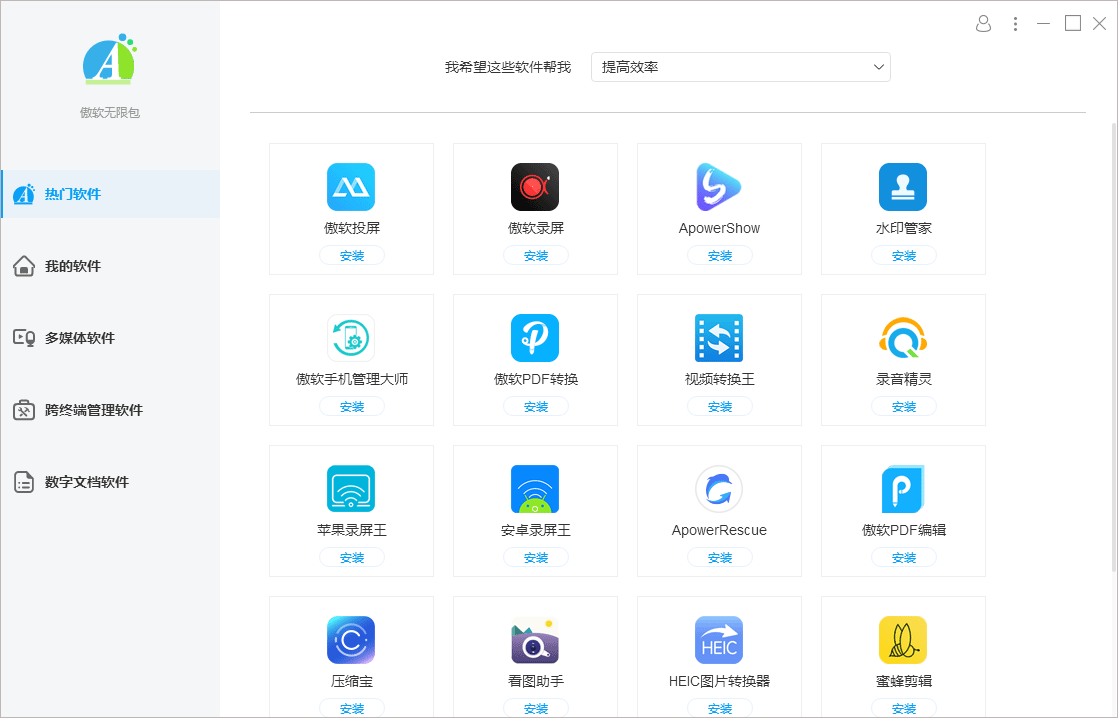This screenshot has width=1118, height=718.
Task: Click the HEIC图片转换器 icon
Action: click(x=719, y=640)
